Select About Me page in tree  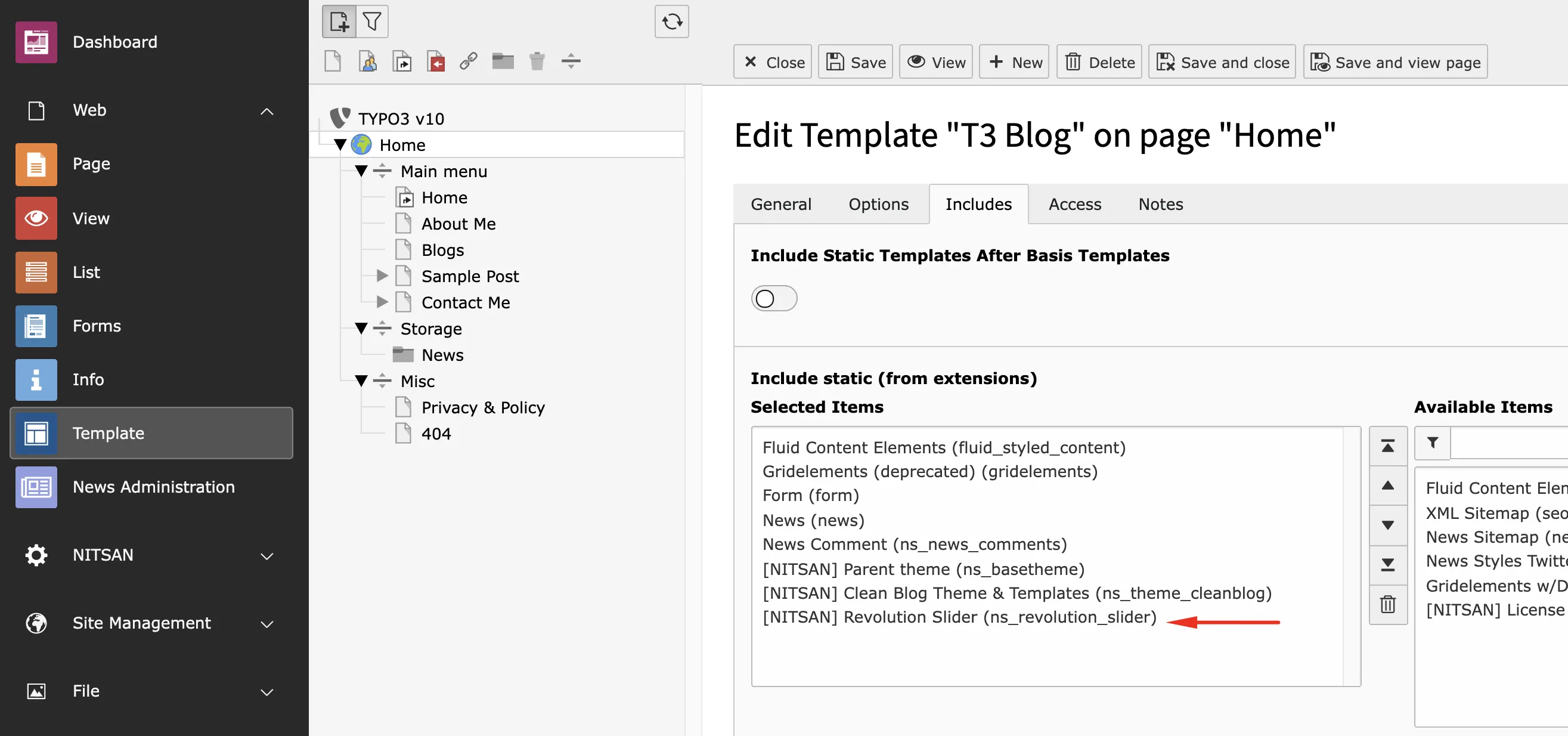click(458, 224)
